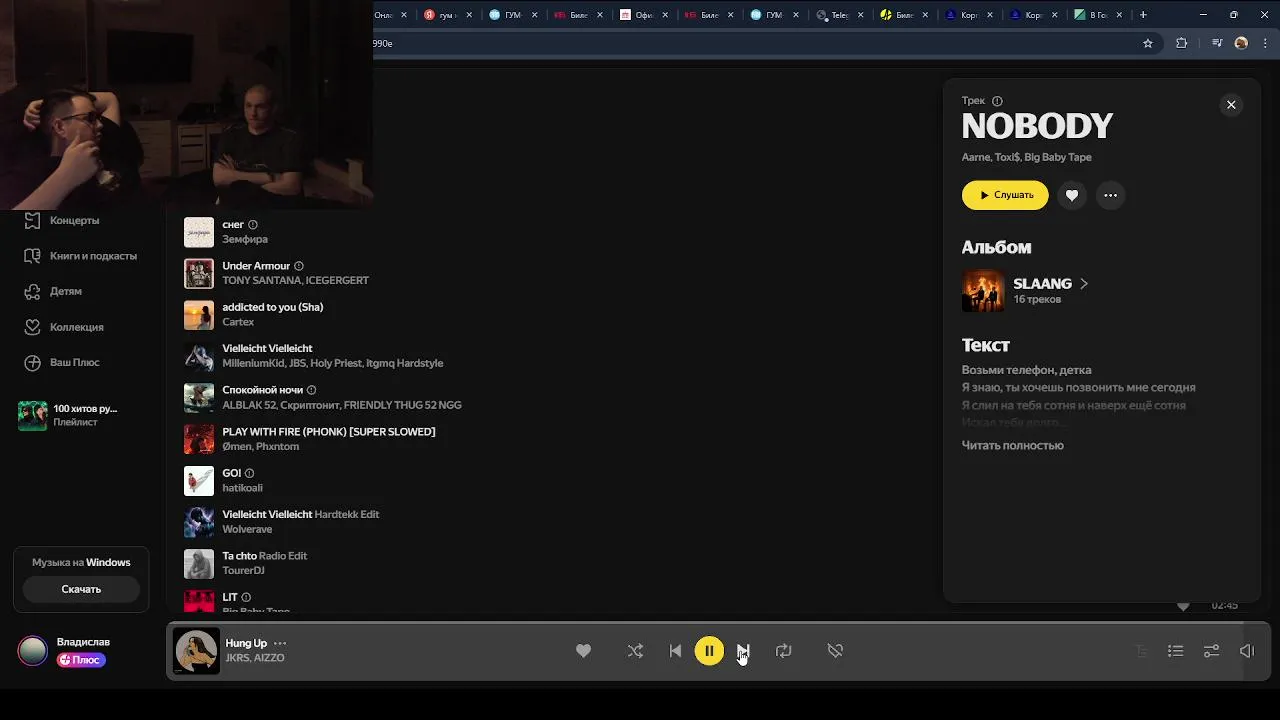This screenshot has width=1280, height=720.
Task: Click the 02:45 track duration
Action: (x=1224, y=605)
